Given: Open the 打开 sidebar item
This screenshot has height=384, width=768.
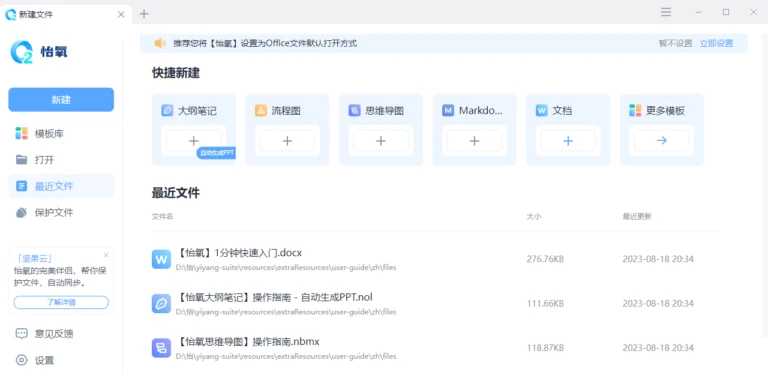Looking at the screenshot, I should click(x=61, y=160).
